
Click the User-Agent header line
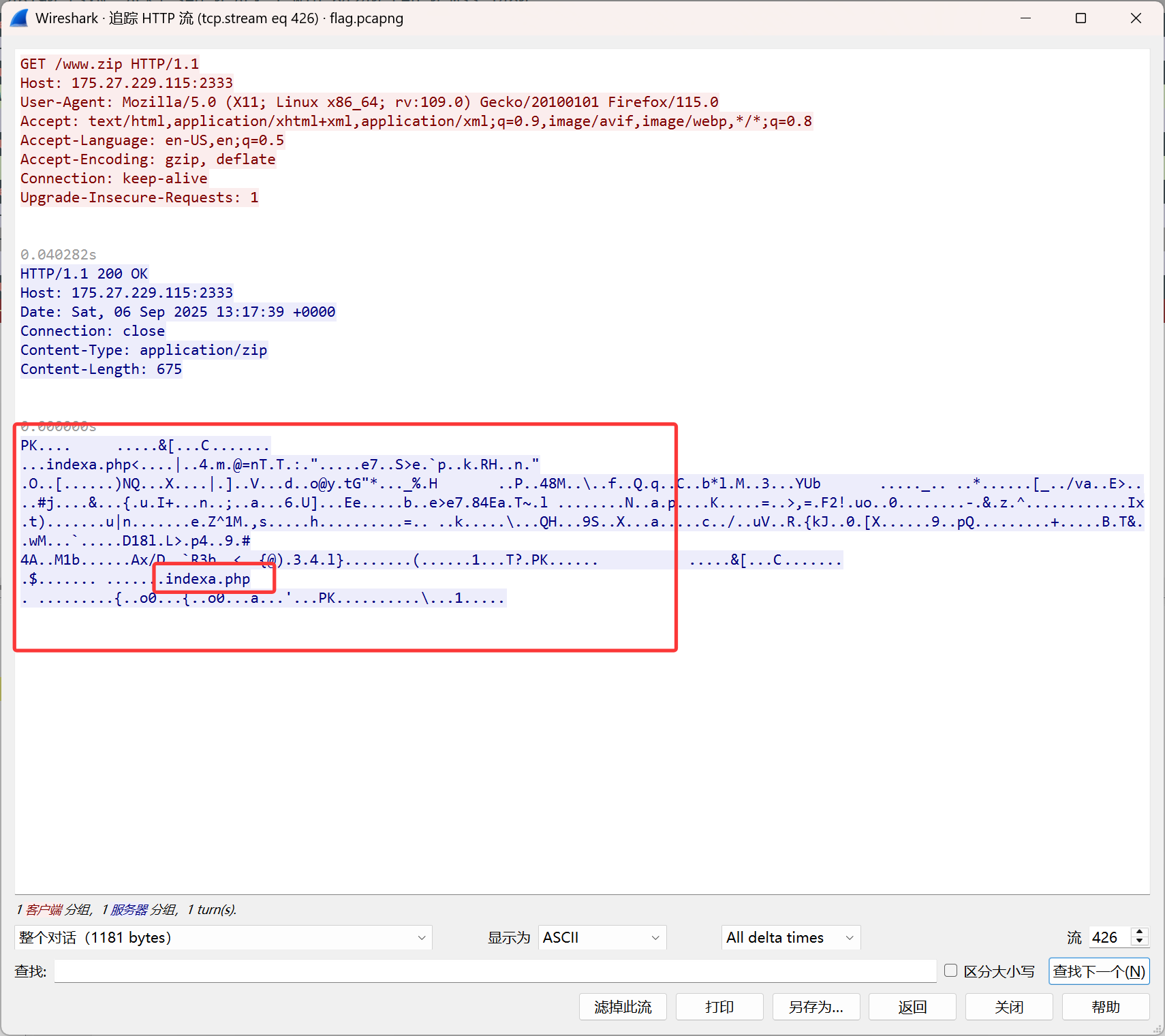point(369,102)
